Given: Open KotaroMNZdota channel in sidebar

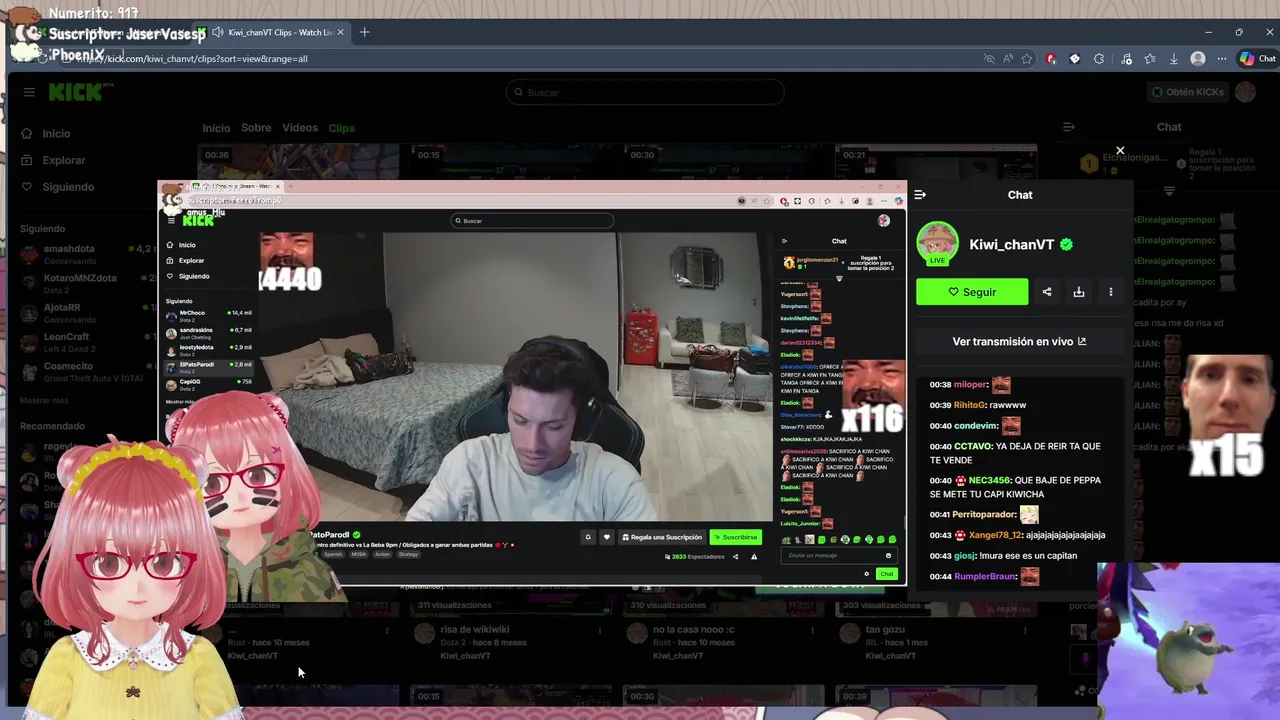Looking at the screenshot, I should [84, 283].
